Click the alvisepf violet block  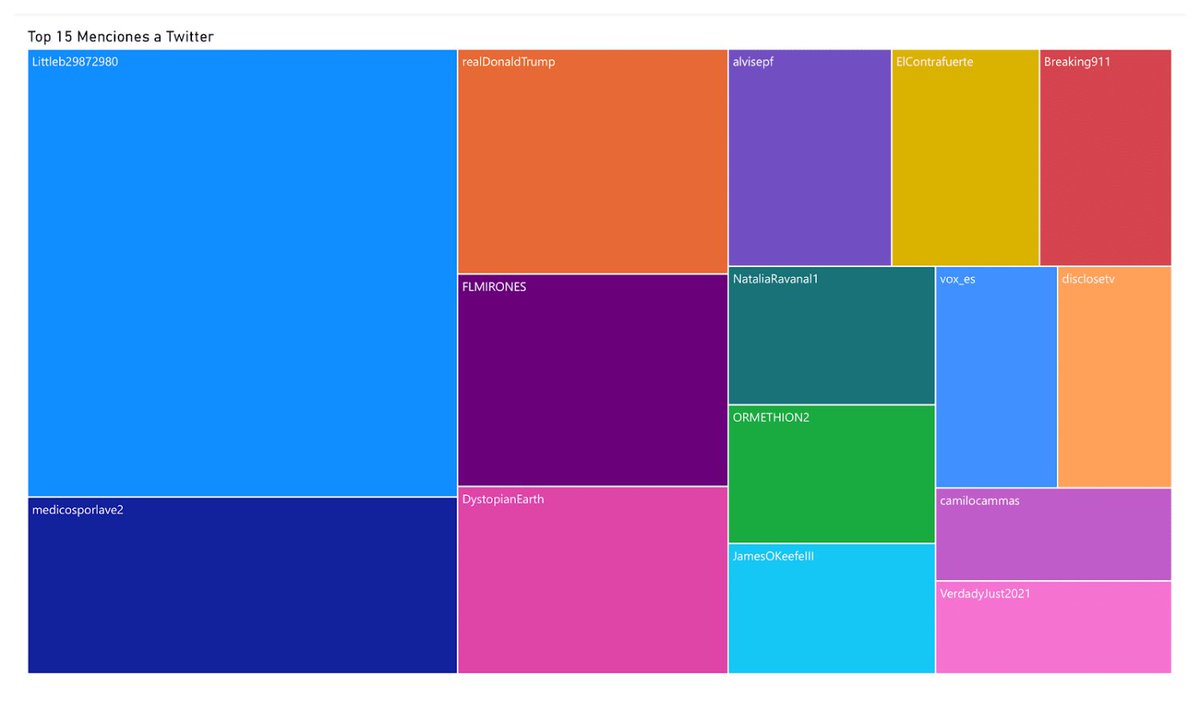810,157
